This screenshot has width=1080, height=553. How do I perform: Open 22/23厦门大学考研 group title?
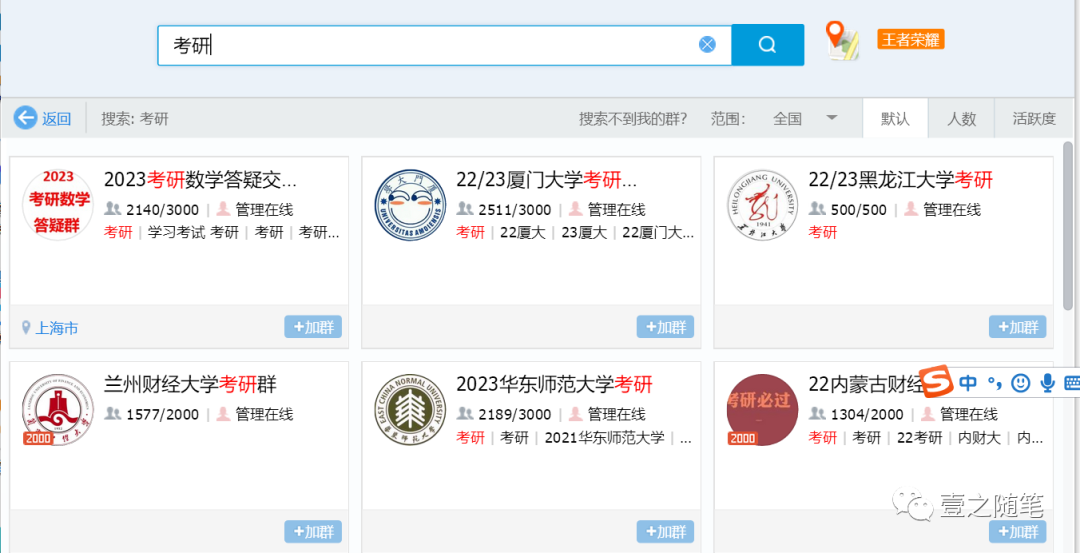click(x=547, y=180)
